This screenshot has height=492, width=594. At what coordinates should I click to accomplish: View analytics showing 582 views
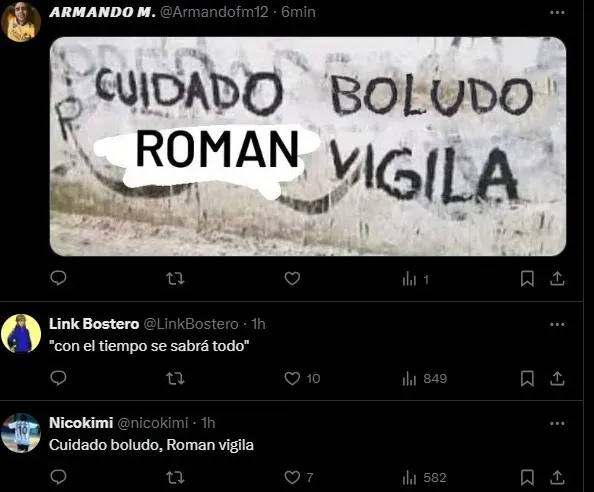(424, 478)
